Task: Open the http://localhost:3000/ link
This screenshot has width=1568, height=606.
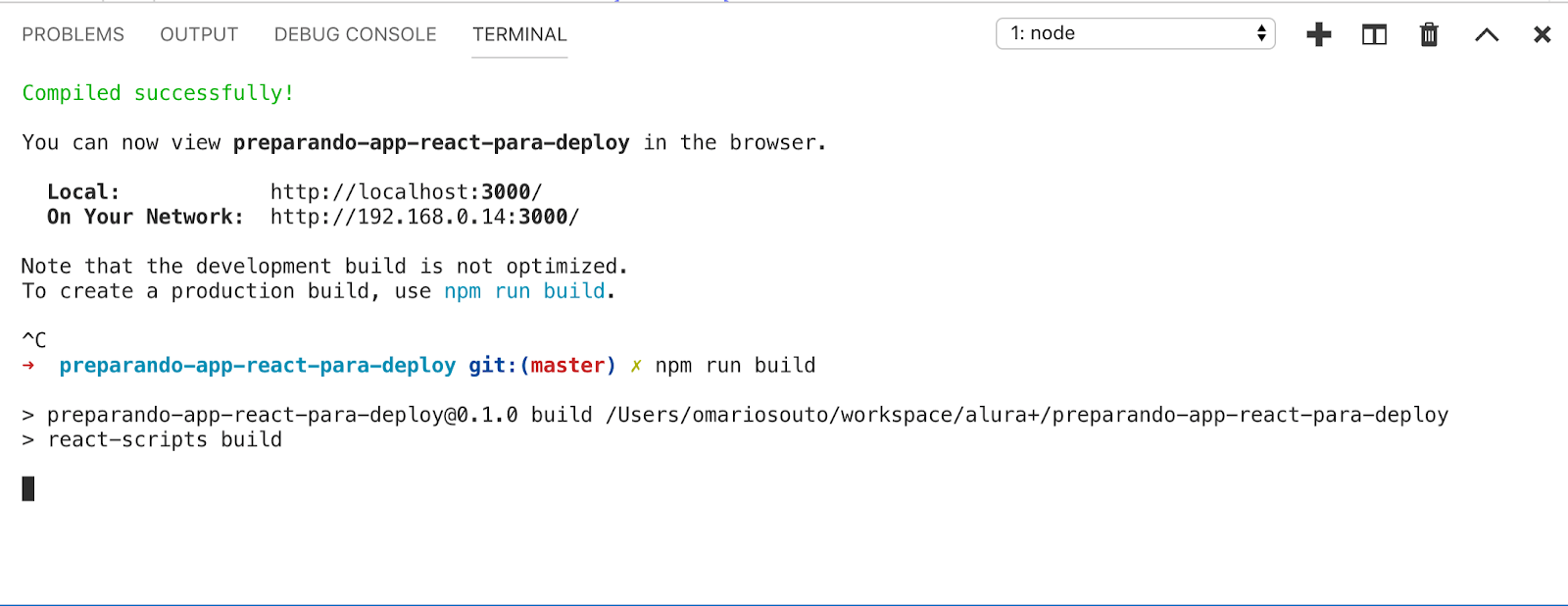Action: 406,192
